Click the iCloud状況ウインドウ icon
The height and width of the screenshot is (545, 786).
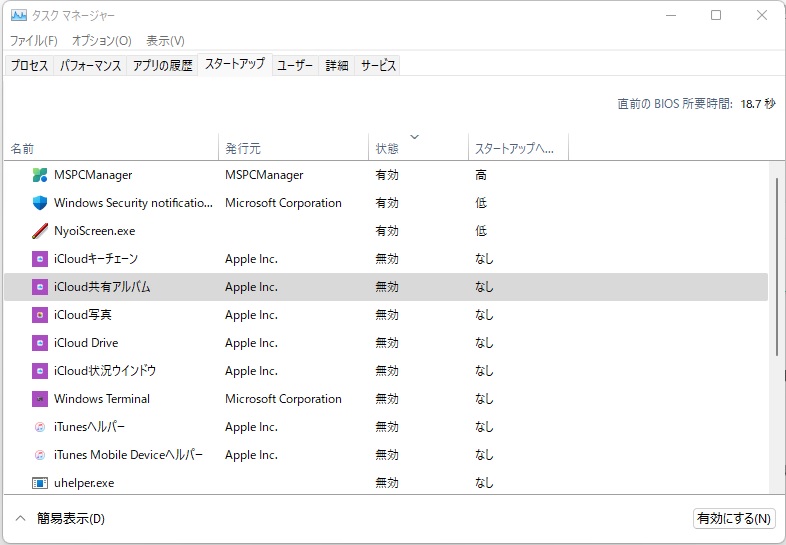point(40,371)
